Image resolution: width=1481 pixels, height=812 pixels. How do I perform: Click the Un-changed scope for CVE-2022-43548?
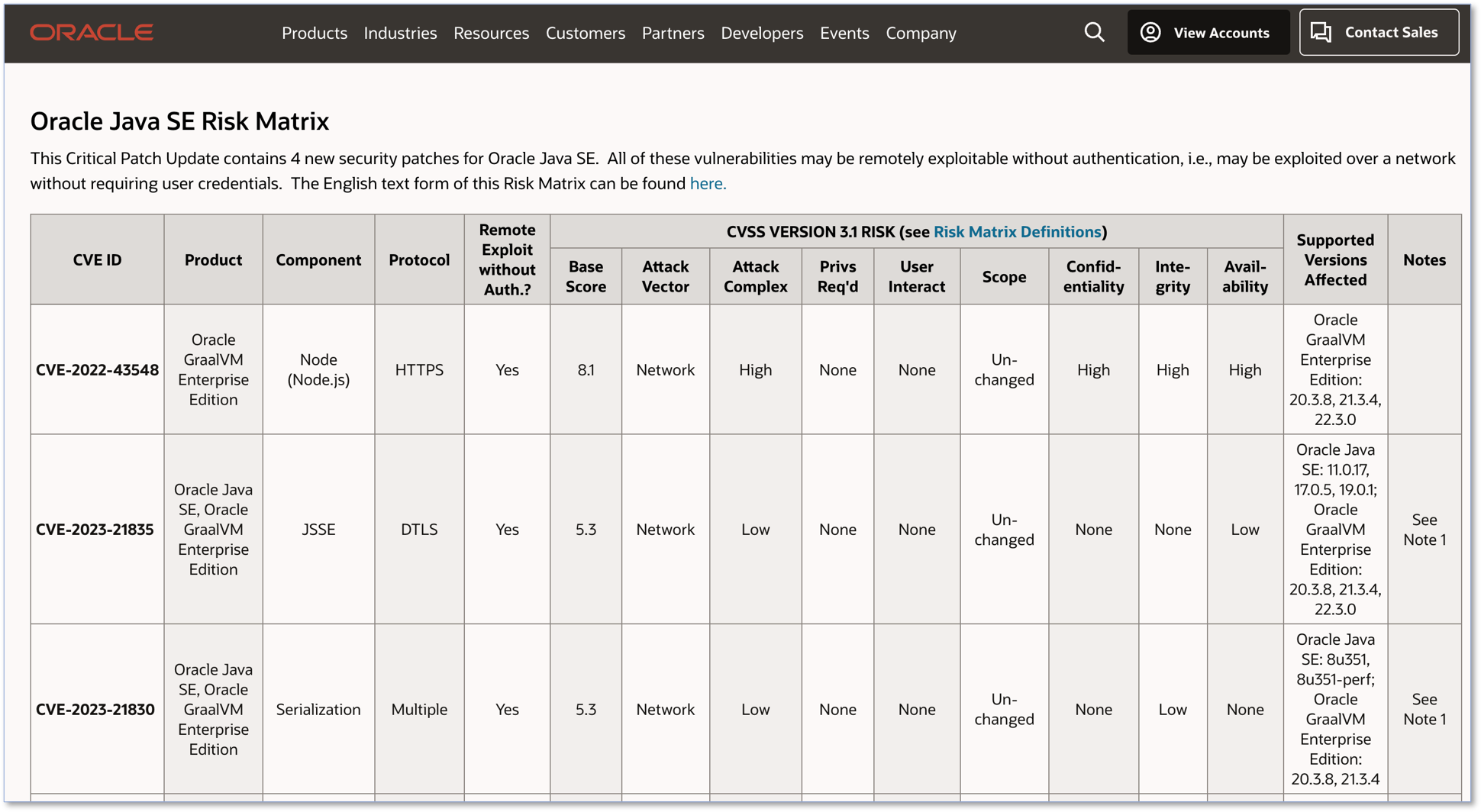[1004, 370]
